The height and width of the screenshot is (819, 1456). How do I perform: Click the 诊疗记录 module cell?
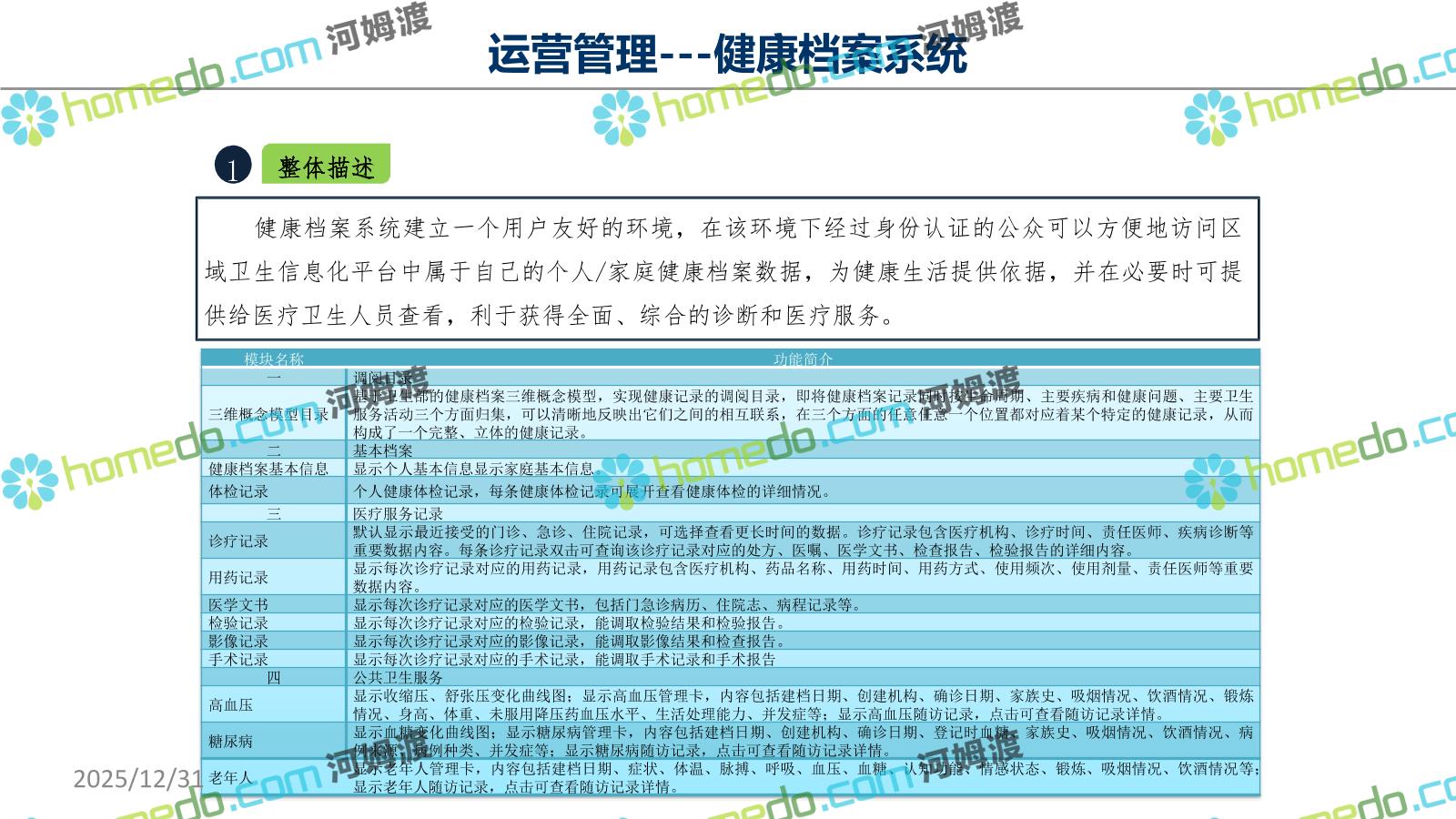click(238, 541)
